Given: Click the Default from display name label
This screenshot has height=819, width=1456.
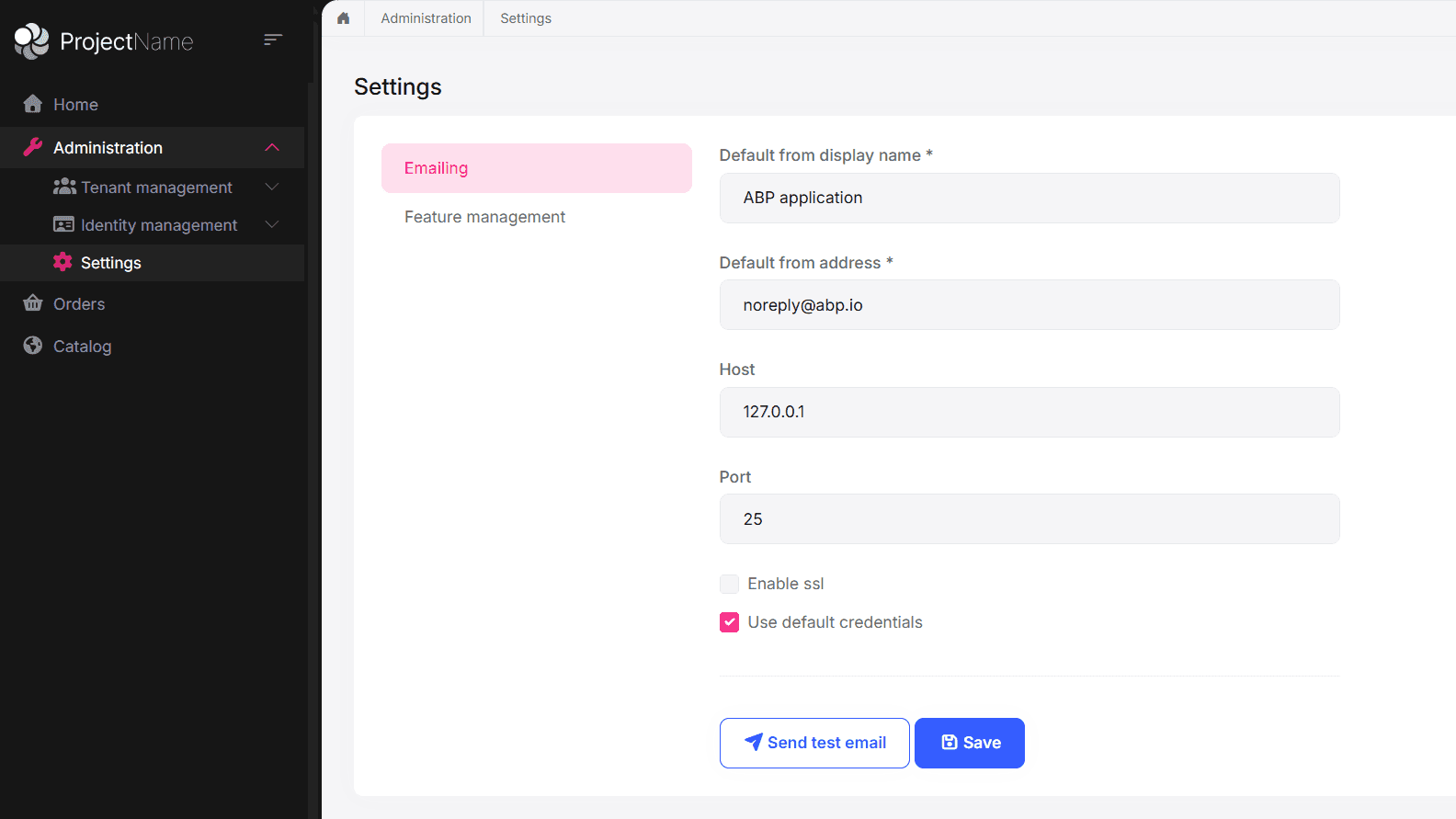Looking at the screenshot, I should click(825, 155).
